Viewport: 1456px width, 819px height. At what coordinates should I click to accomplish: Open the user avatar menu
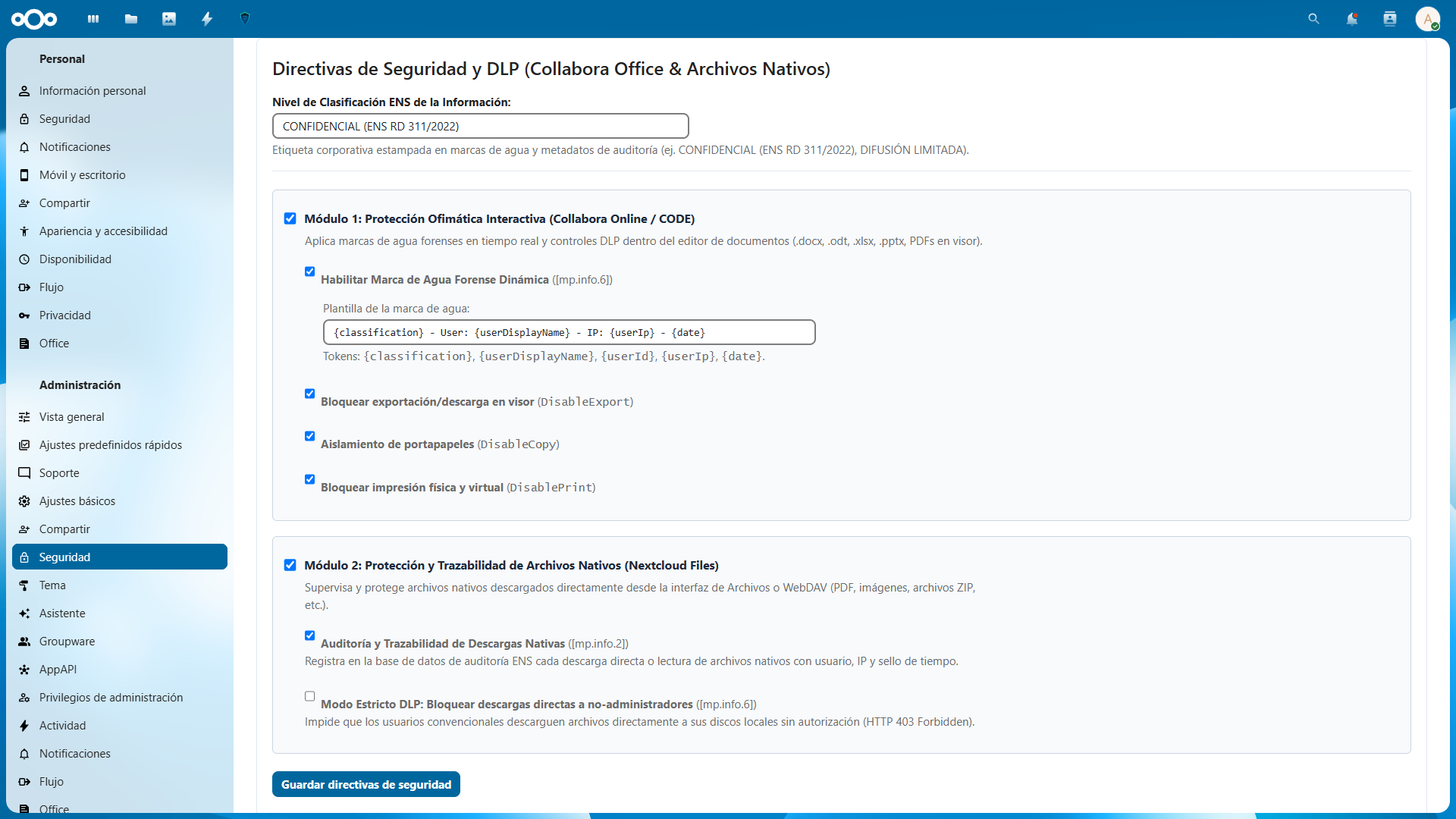tap(1428, 19)
